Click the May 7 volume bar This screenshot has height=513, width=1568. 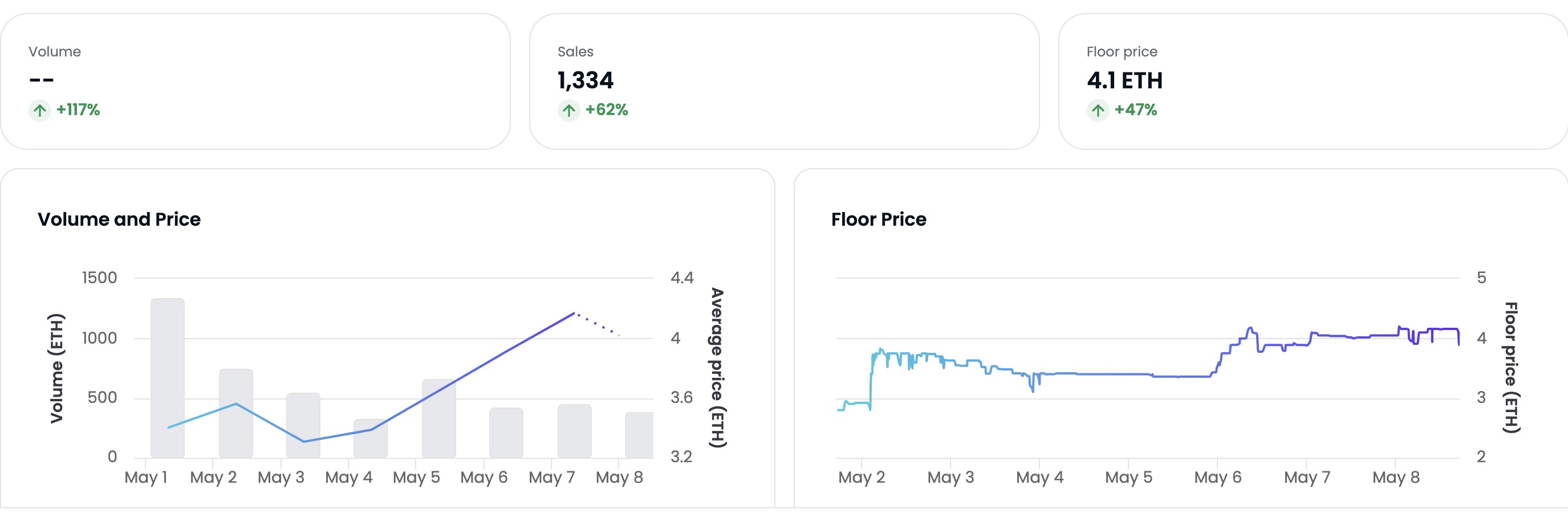[x=574, y=431]
